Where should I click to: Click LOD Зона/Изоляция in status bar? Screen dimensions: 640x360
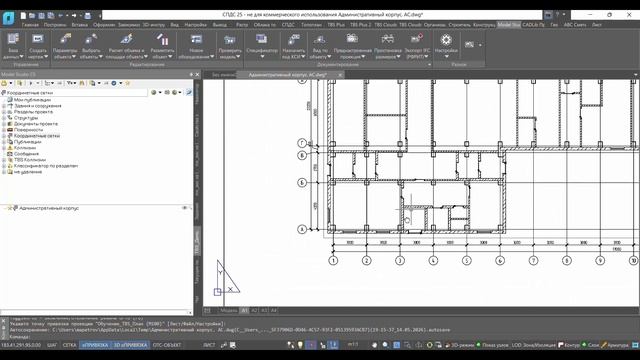533,345
